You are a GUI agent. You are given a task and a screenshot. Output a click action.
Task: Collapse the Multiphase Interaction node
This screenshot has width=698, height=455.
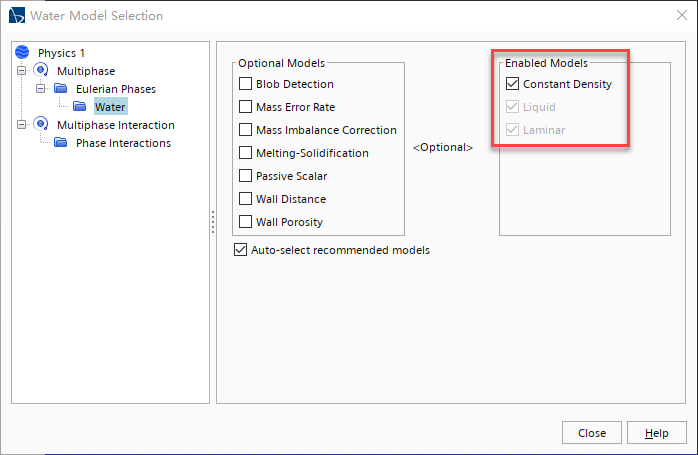point(21,125)
